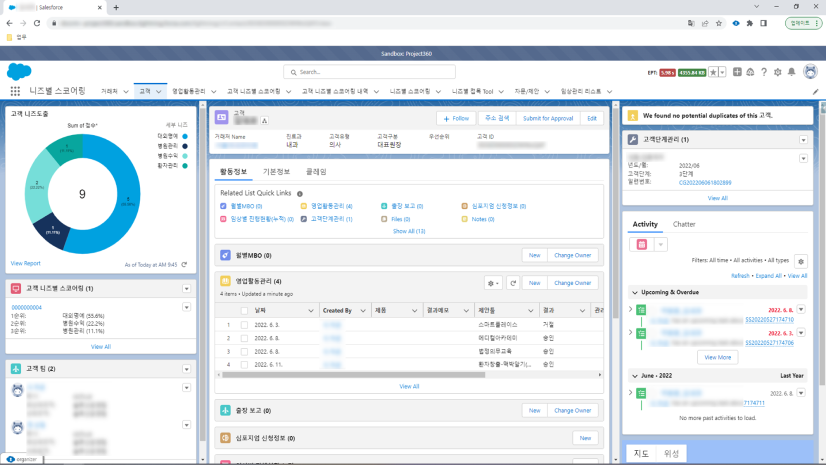Open Setup gear in header
Viewport: 826px width, 465px height.
coord(778,72)
